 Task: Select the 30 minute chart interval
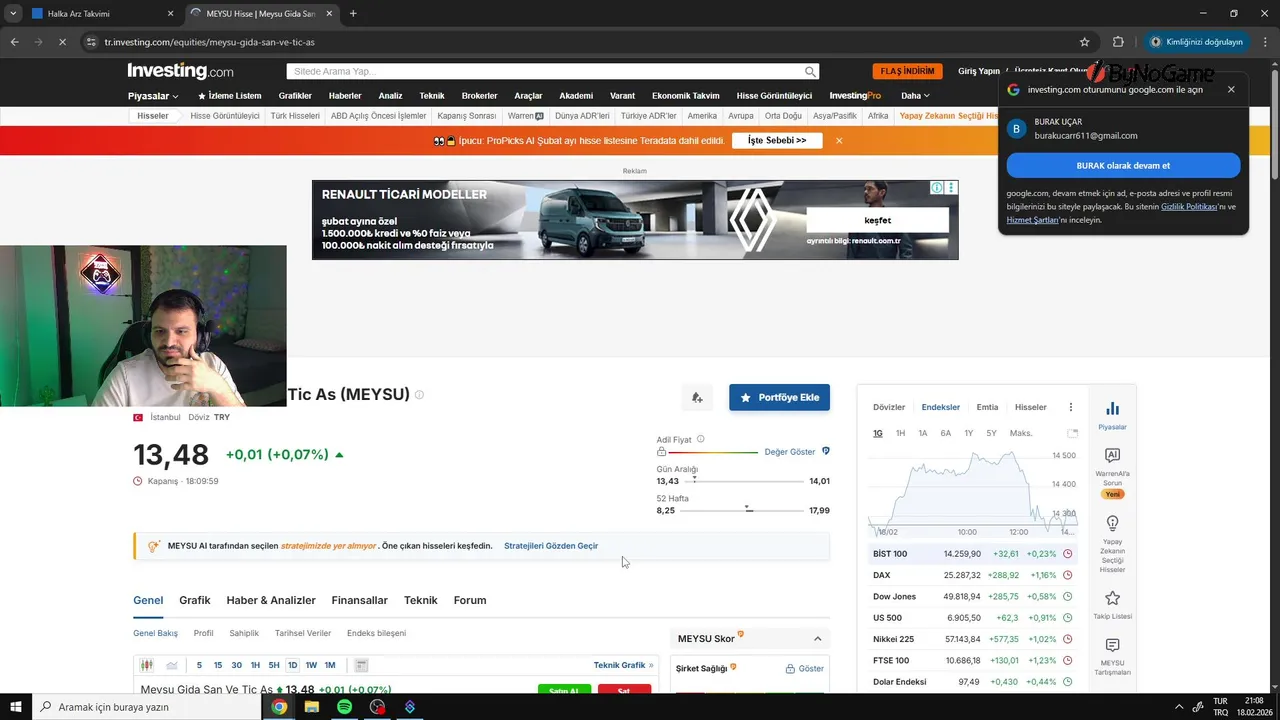236,665
